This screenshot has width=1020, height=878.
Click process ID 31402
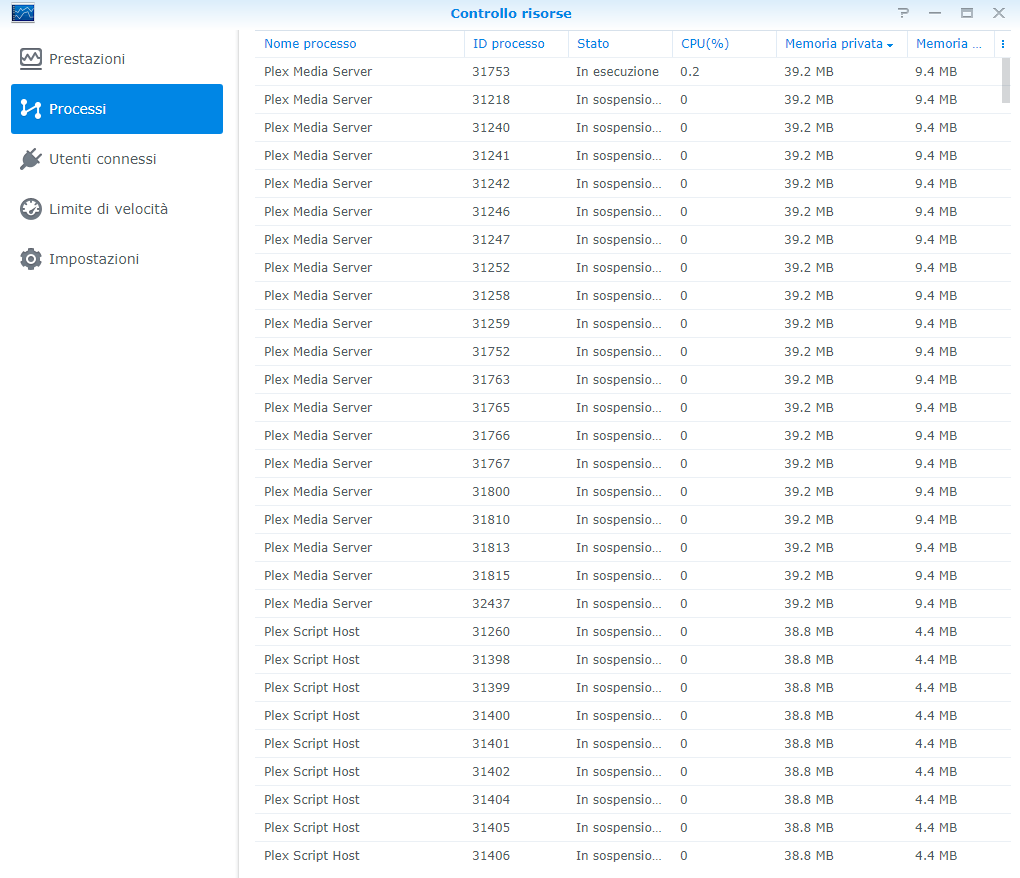(491, 771)
